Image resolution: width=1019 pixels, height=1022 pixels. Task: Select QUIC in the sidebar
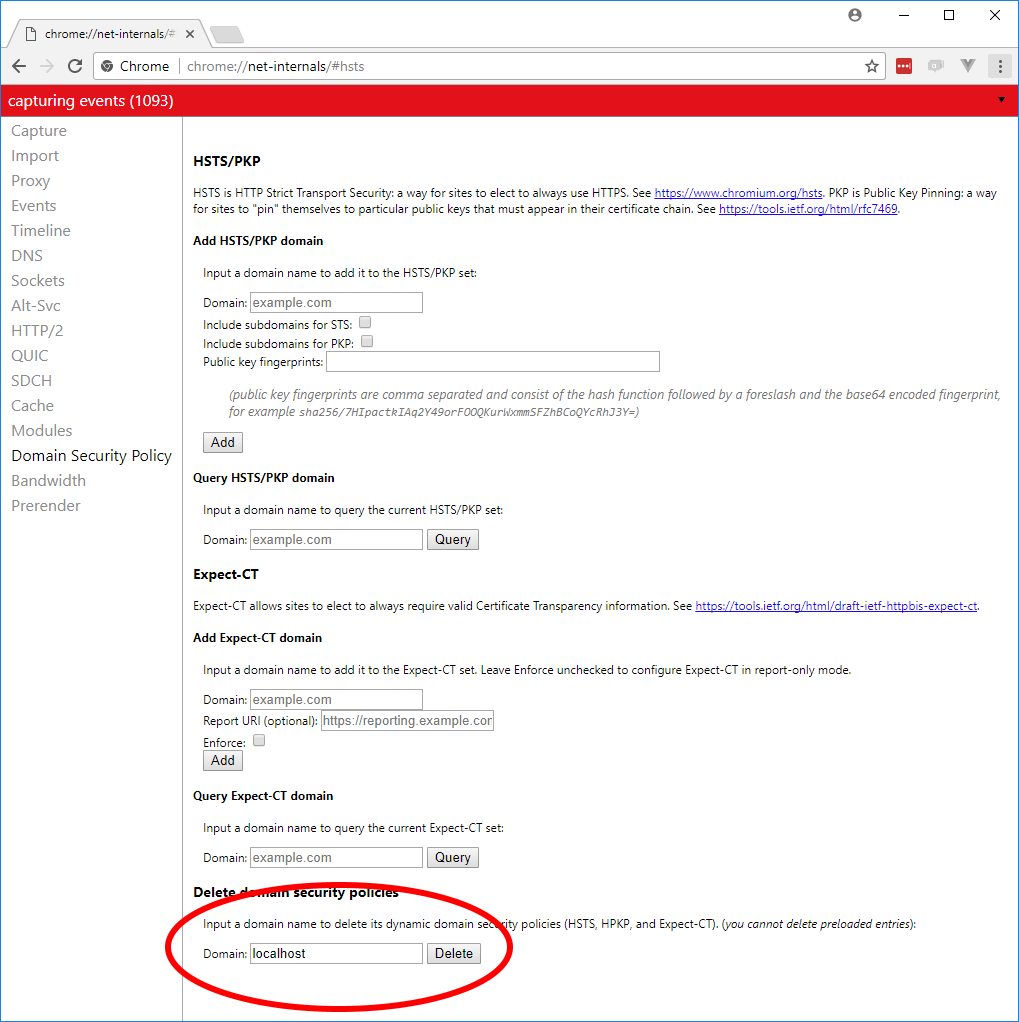click(x=29, y=355)
